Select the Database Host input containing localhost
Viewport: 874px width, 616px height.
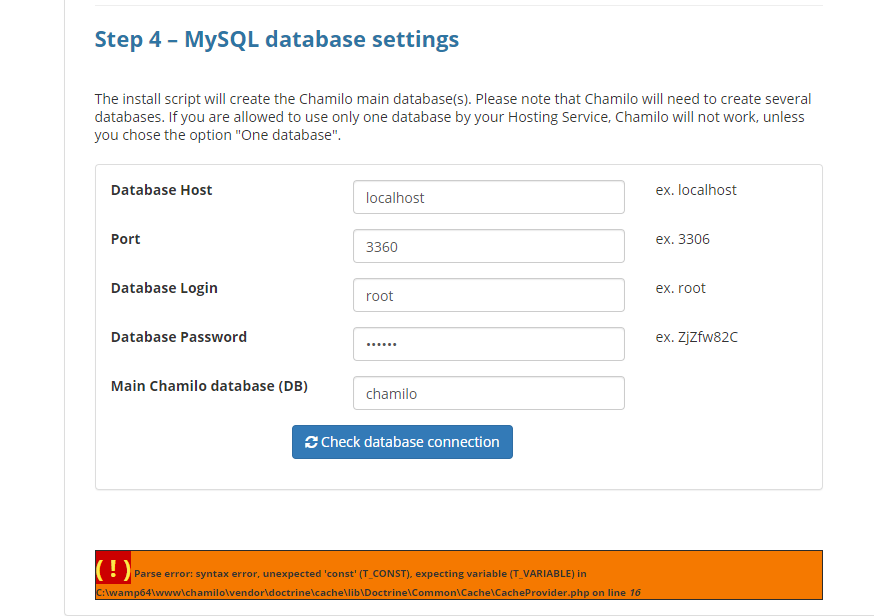(x=488, y=197)
